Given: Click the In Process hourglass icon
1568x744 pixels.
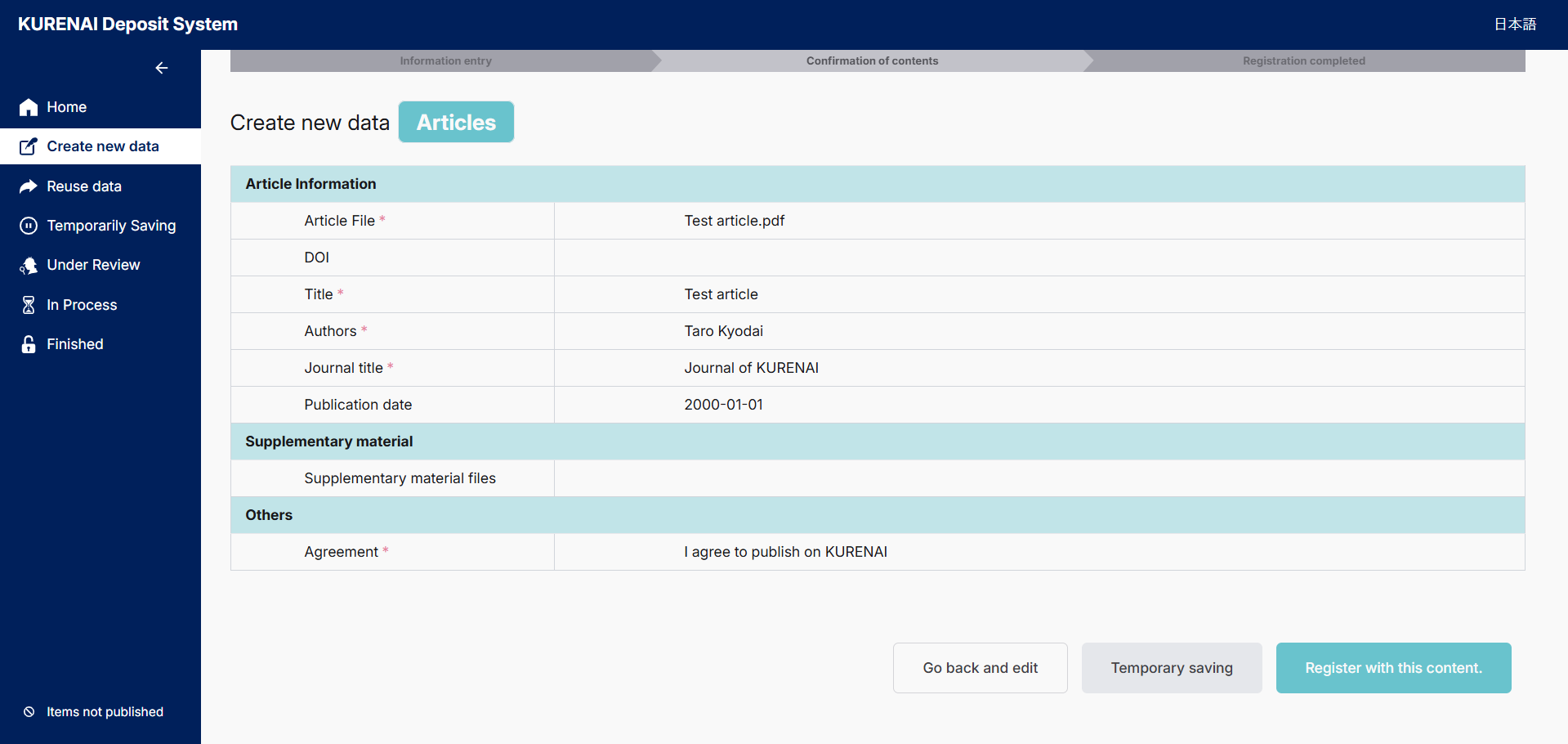Looking at the screenshot, I should click(29, 305).
